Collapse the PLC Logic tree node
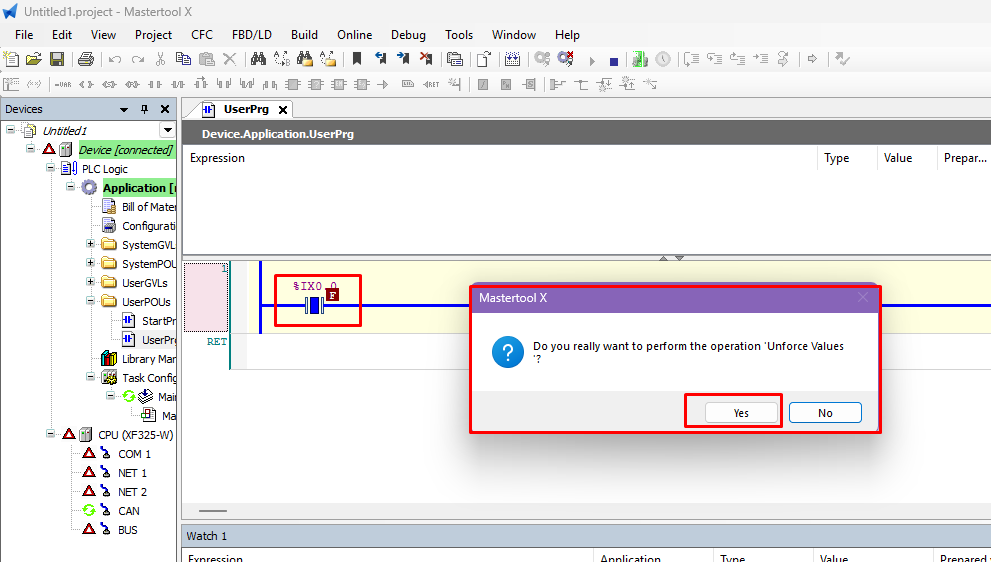 coord(51,169)
